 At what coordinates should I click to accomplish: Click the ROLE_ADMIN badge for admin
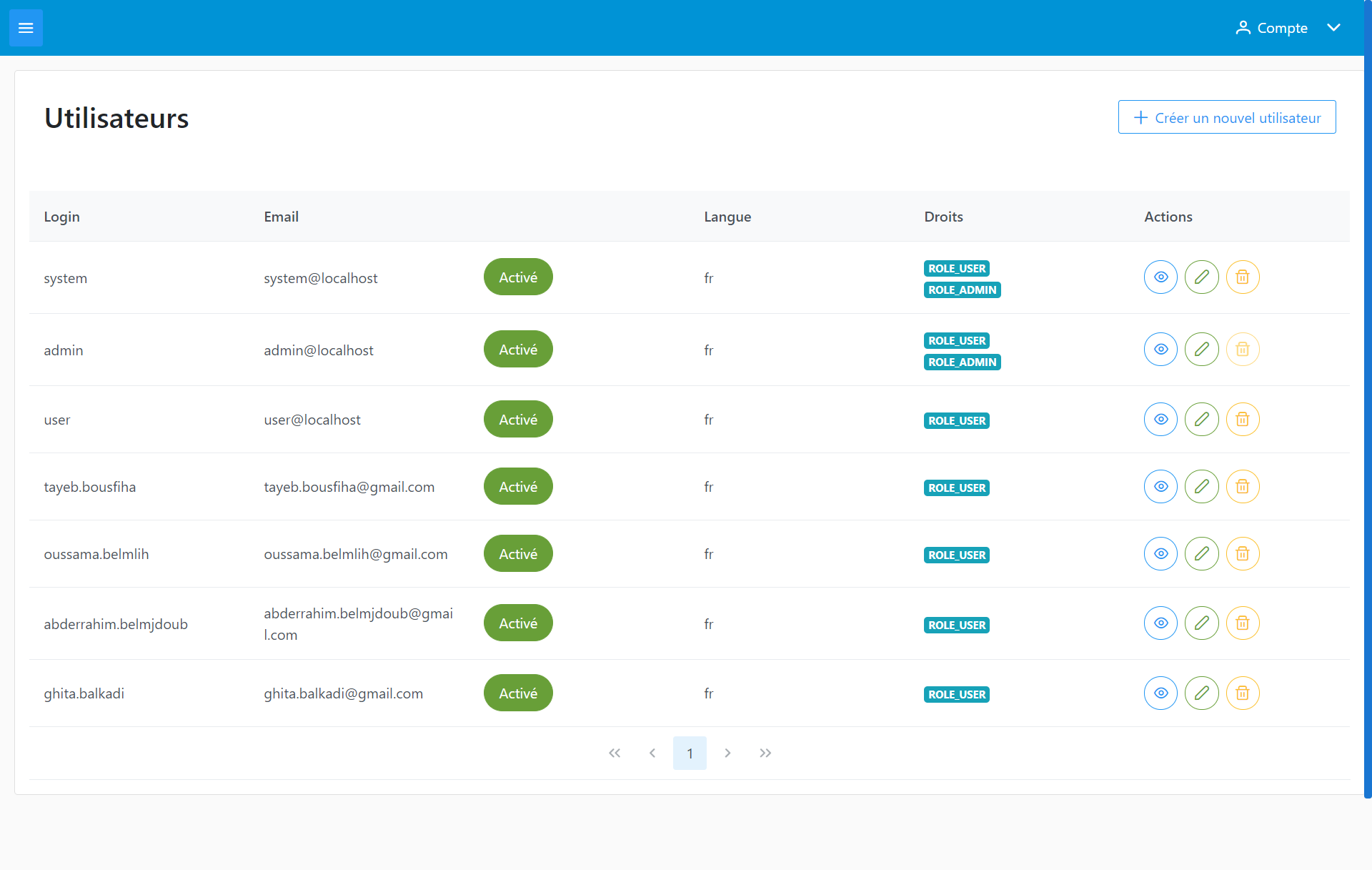962,362
